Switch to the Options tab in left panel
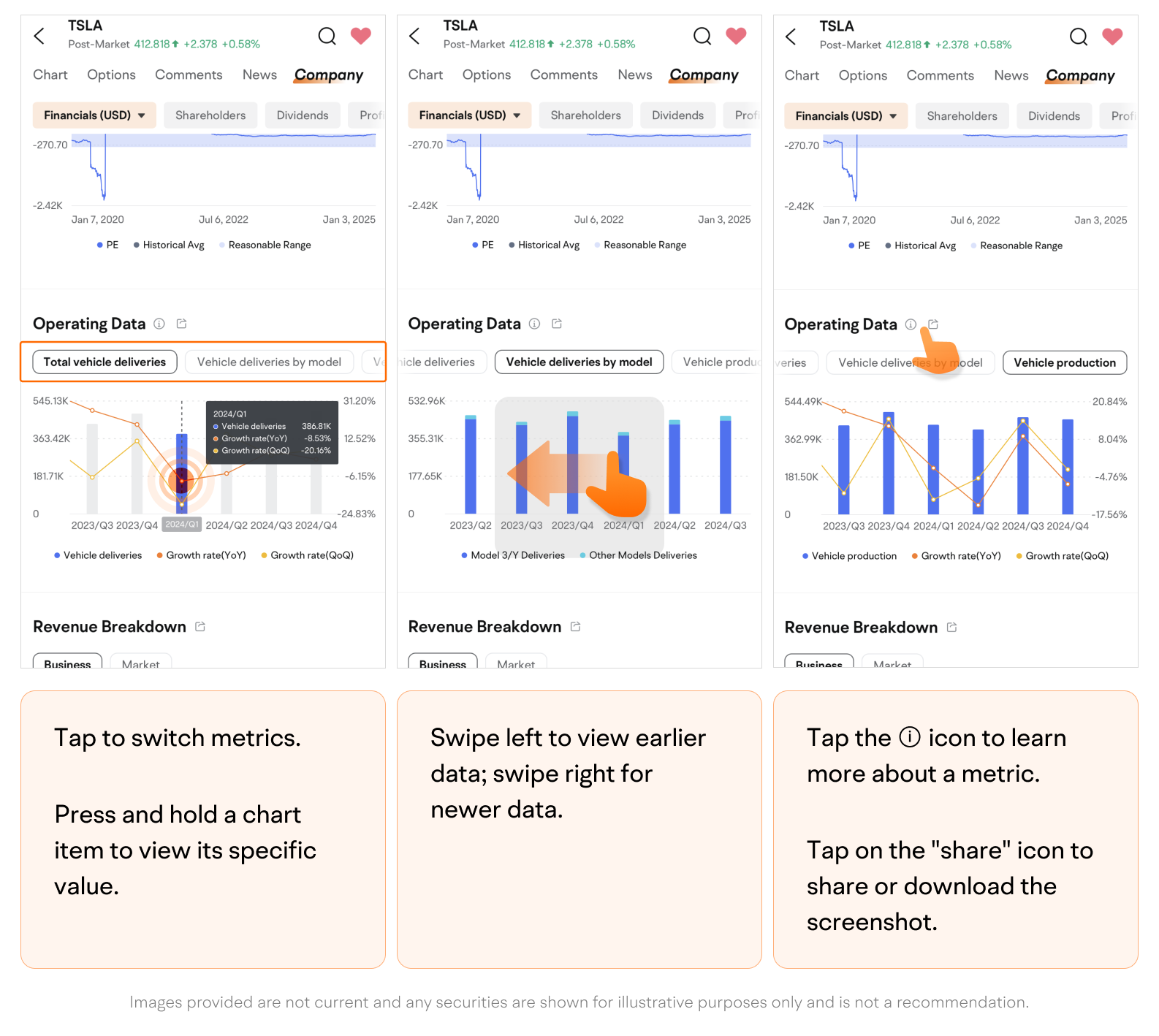 (x=111, y=75)
